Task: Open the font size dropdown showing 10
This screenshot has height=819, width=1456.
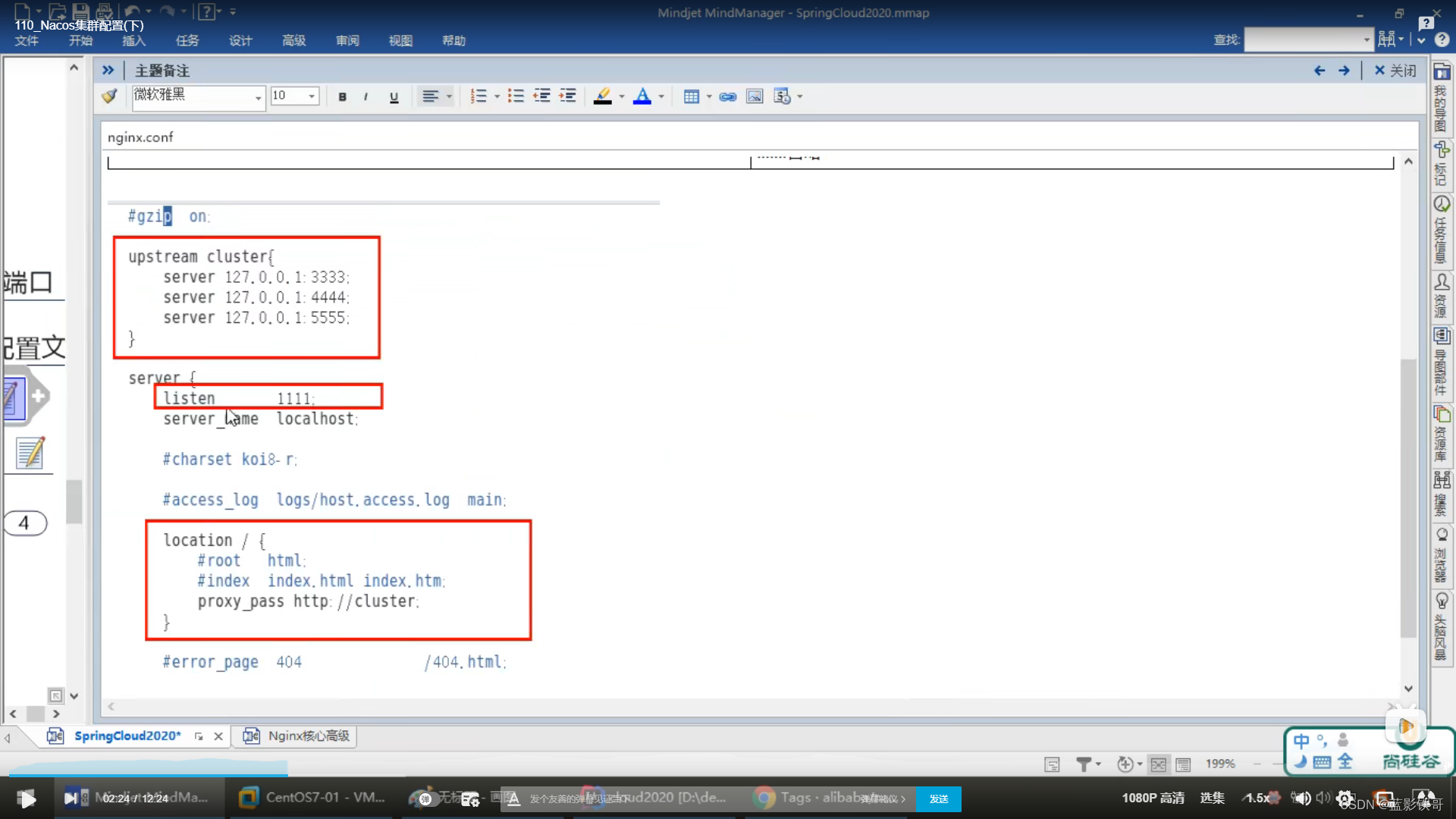Action: [311, 96]
